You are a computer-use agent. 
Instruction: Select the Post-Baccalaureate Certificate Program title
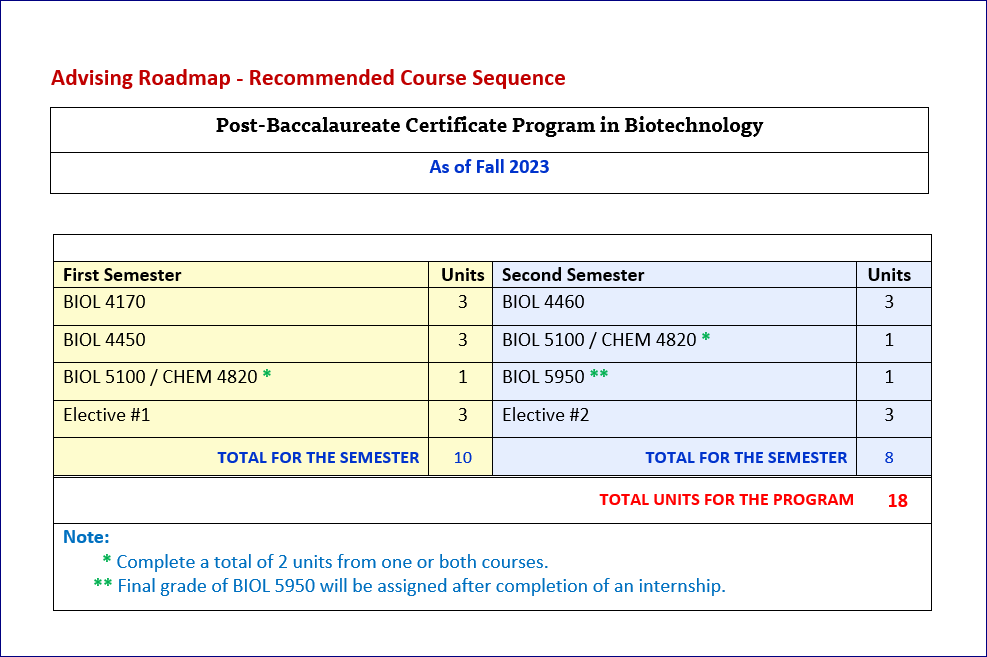pos(489,126)
